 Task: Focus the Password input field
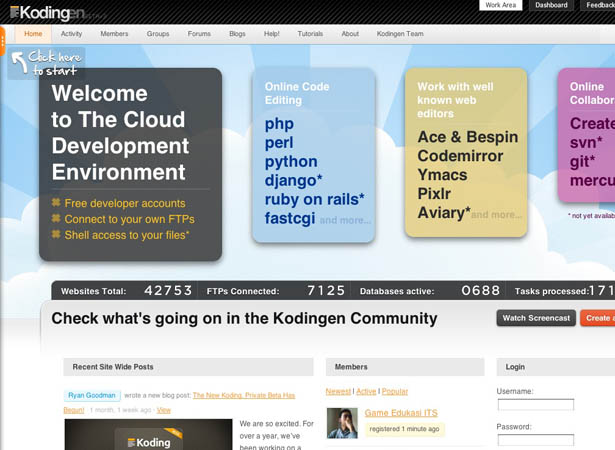pyautogui.click(x=536, y=440)
